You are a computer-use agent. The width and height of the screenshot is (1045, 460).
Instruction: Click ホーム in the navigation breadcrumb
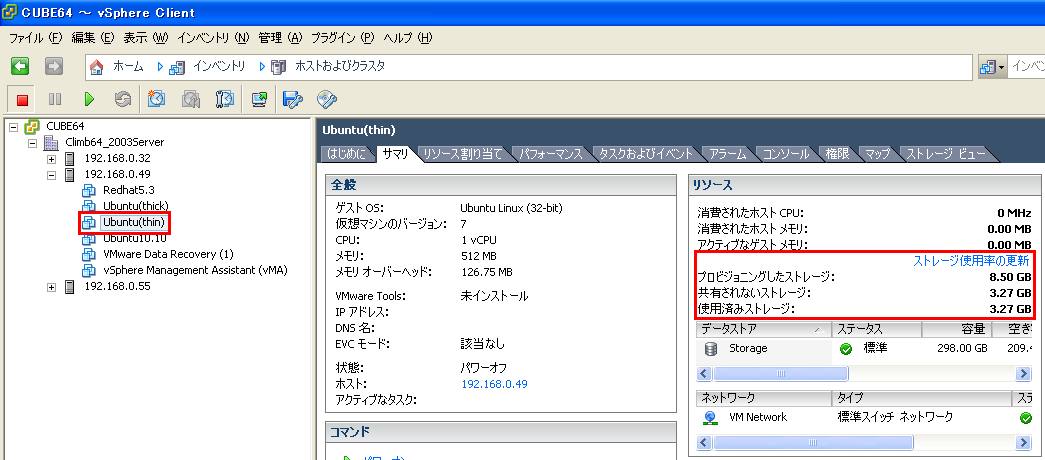[x=128, y=67]
